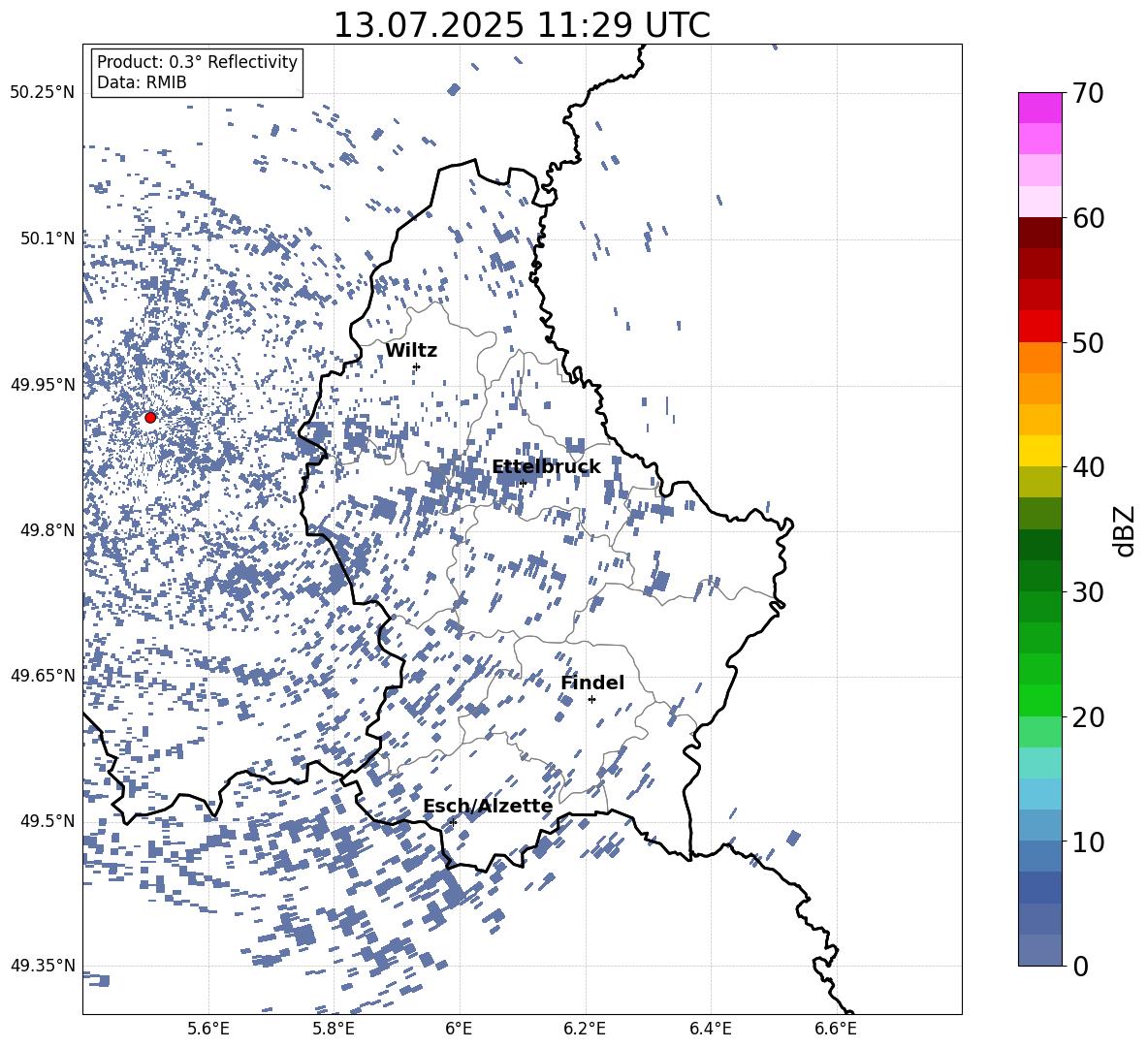Click the dark green 30 dBZ colorbar segment
The height and width of the screenshot is (1048, 1148).
coord(1039,576)
